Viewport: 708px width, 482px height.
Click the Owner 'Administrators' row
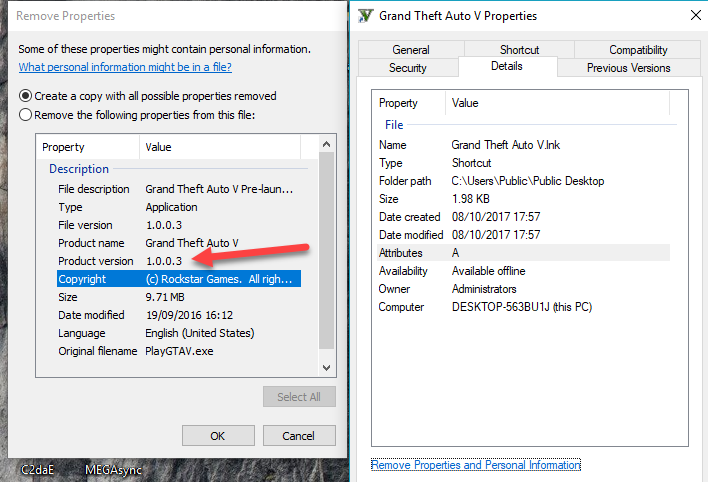click(523, 289)
